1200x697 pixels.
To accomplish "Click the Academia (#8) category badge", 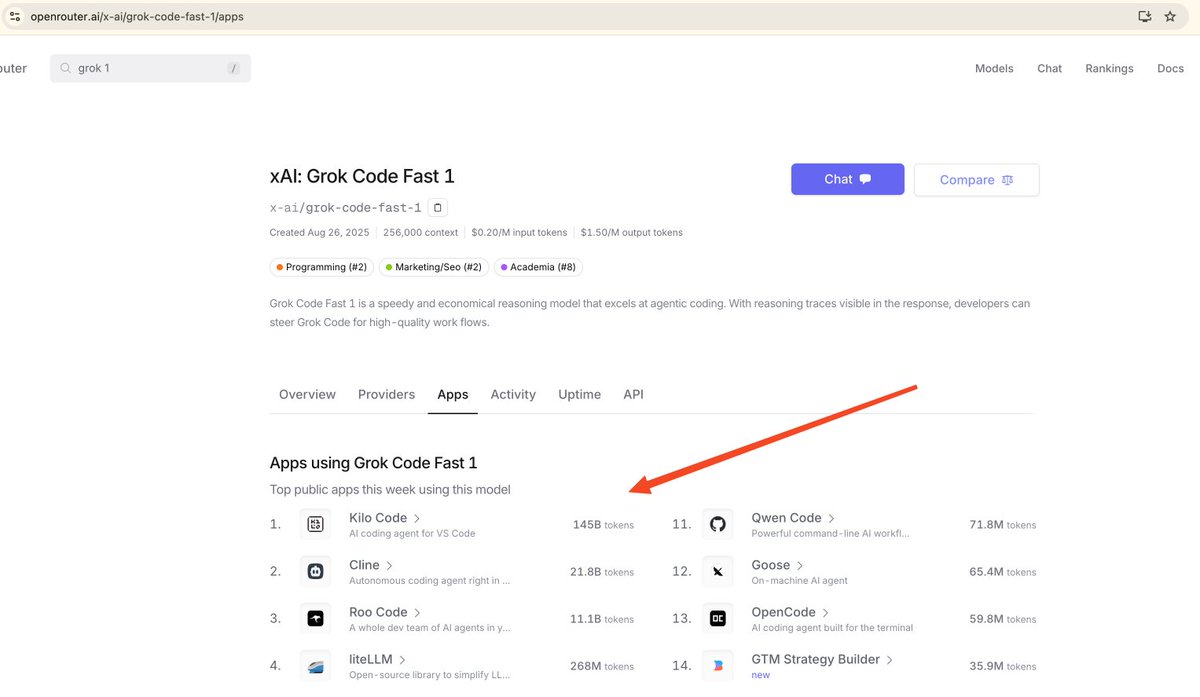I will click(538, 267).
